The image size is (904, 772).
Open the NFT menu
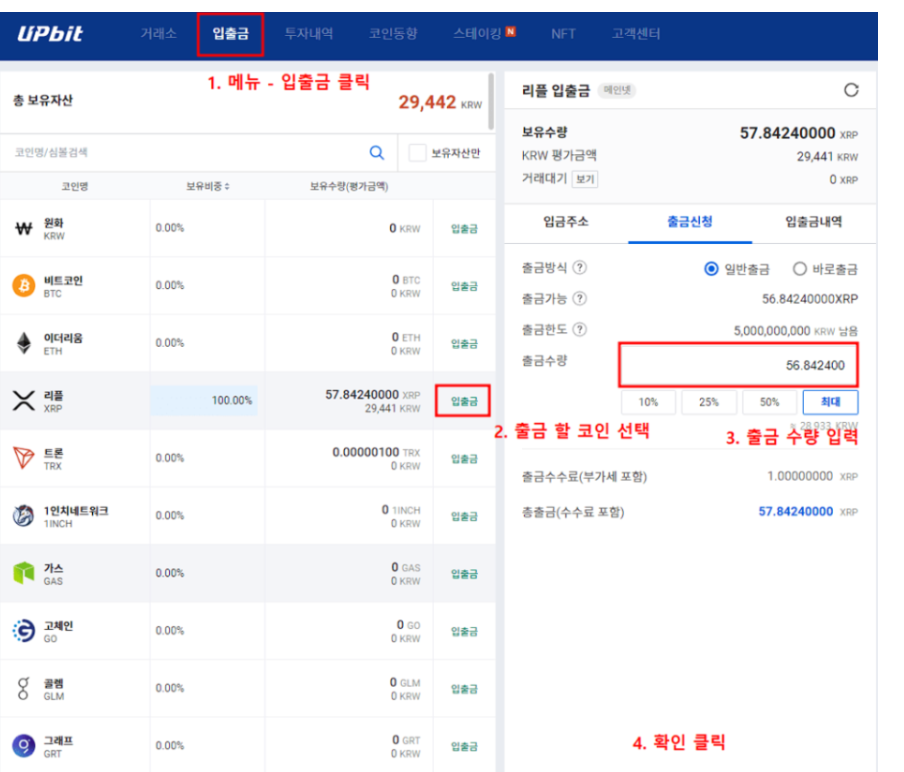[x=563, y=34]
